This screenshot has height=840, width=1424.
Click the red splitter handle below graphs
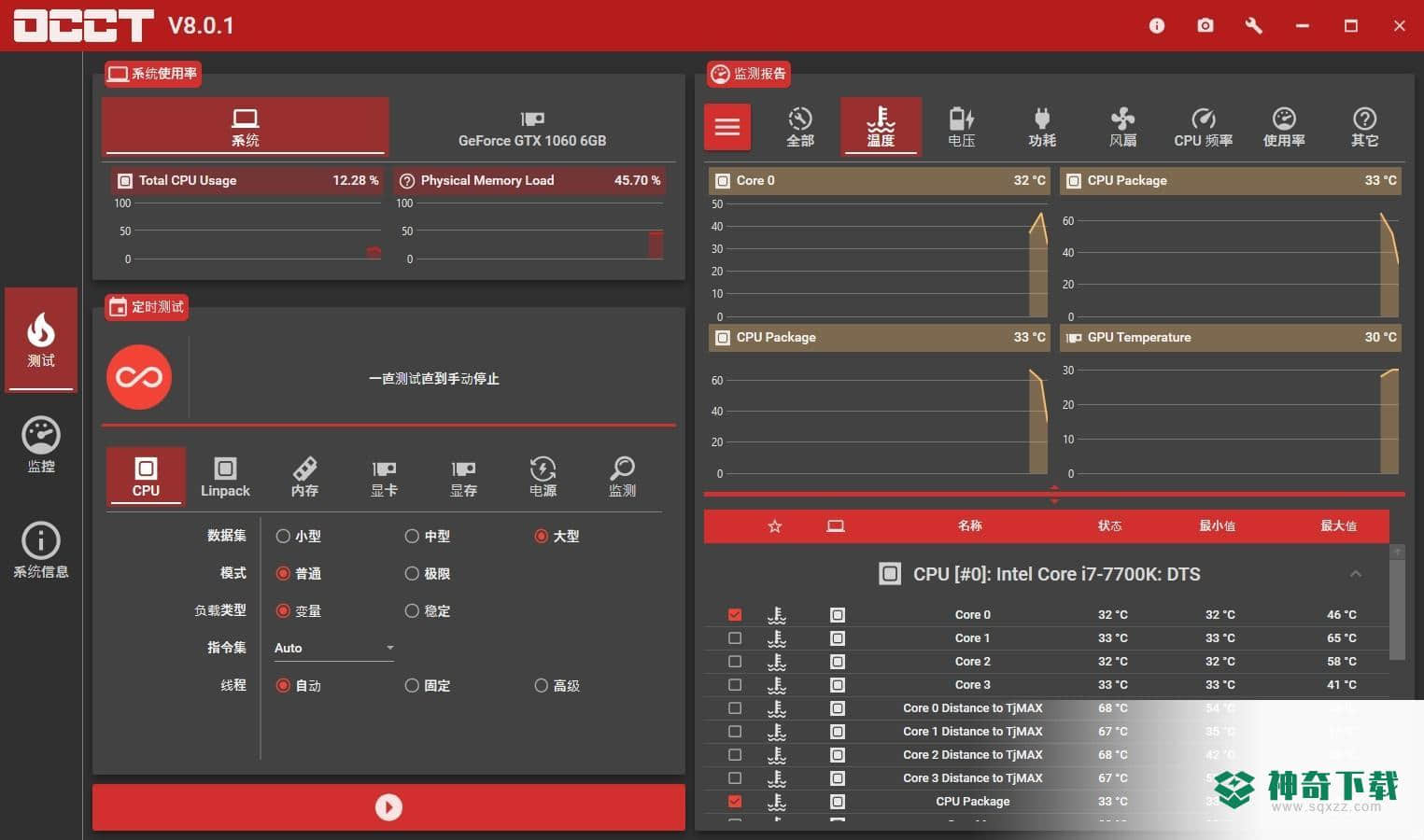point(1054,494)
